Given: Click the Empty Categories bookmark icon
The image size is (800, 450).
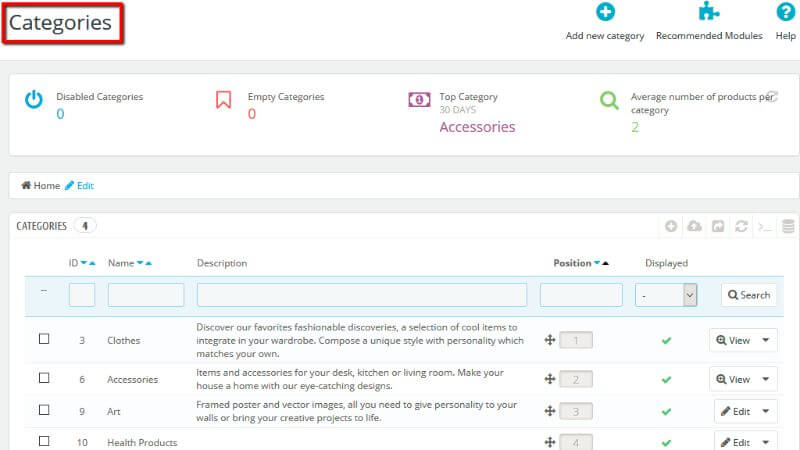Looking at the screenshot, I should (223, 99).
